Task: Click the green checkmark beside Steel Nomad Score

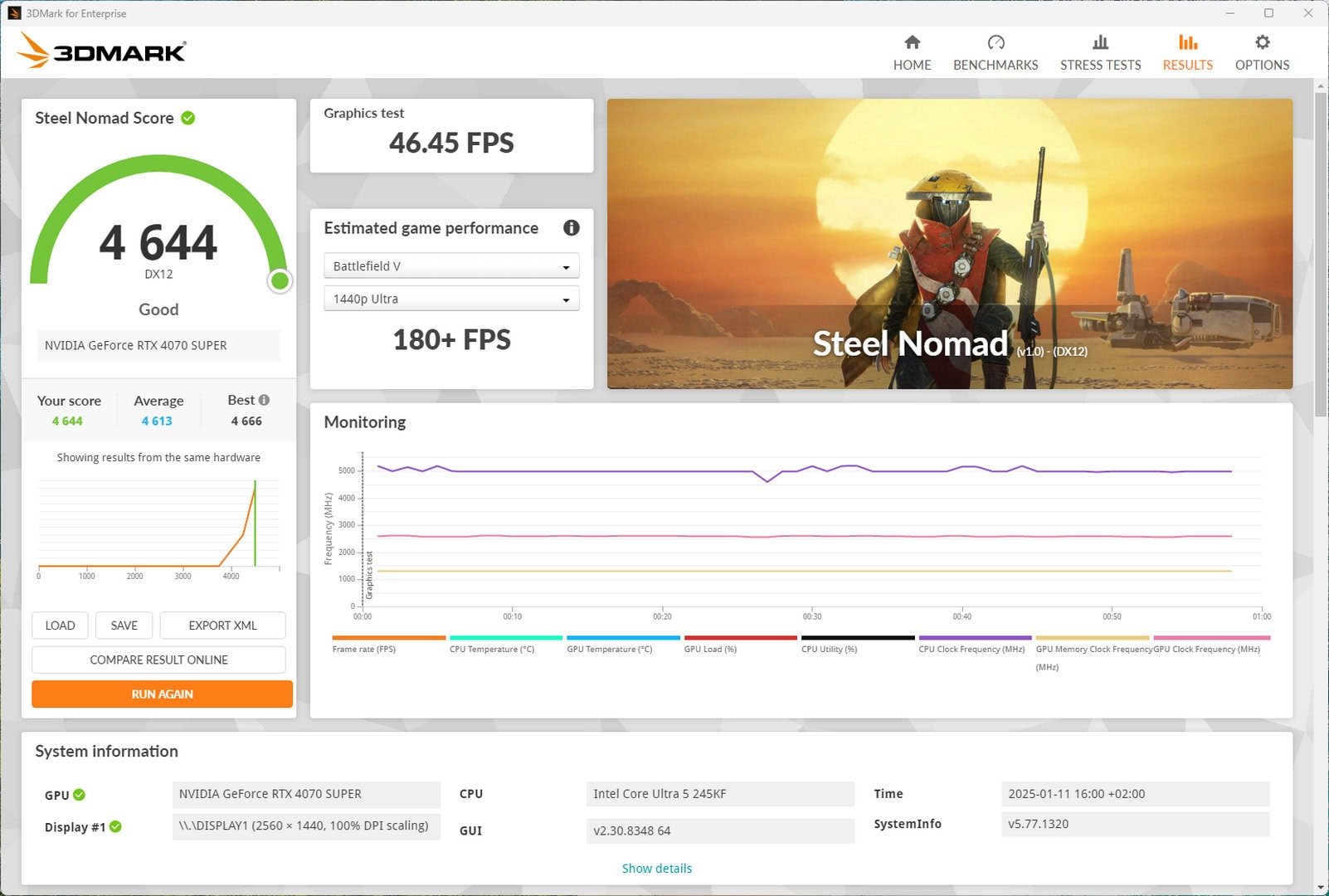Action: (188, 118)
